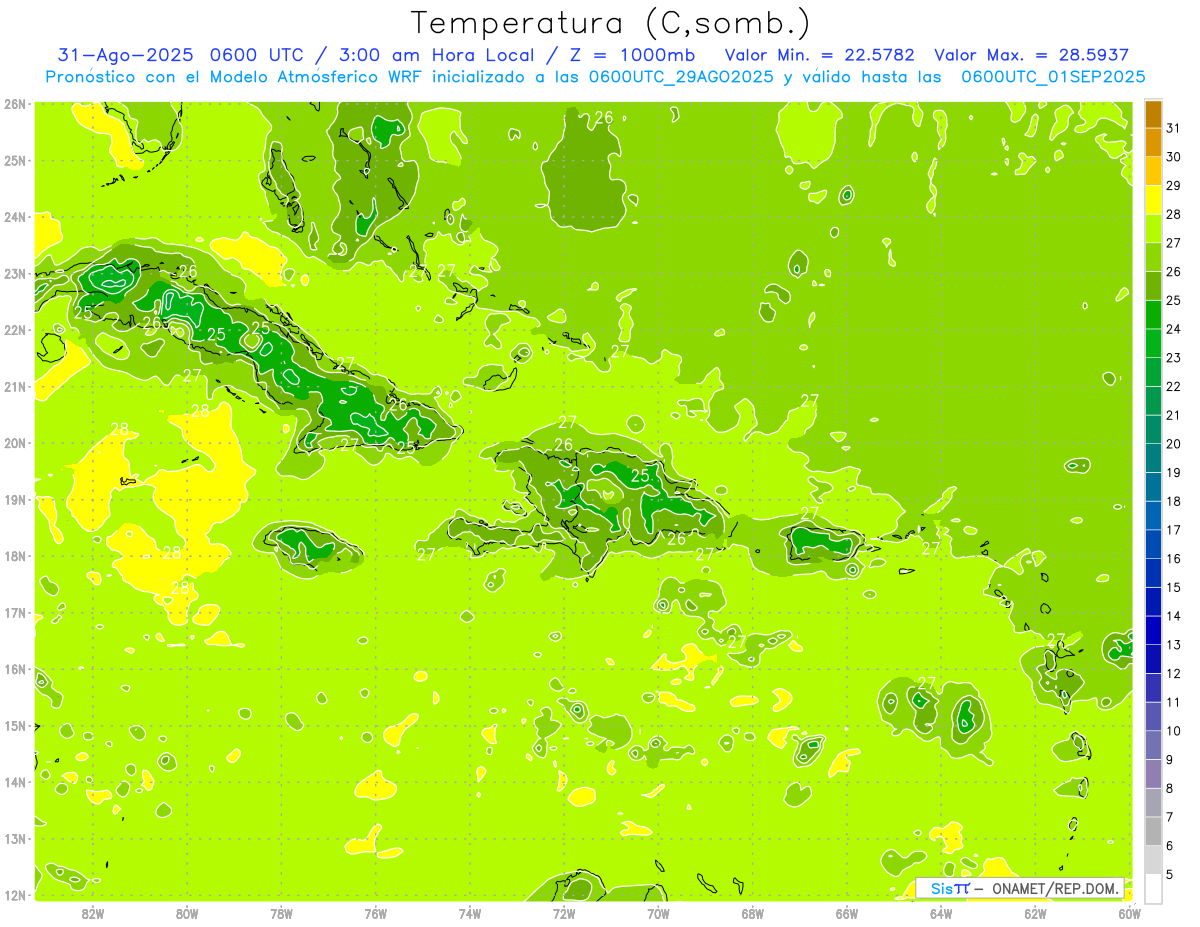Click the colorbar value 20
The width and height of the screenshot is (1200, 927).
[1173, 443]
